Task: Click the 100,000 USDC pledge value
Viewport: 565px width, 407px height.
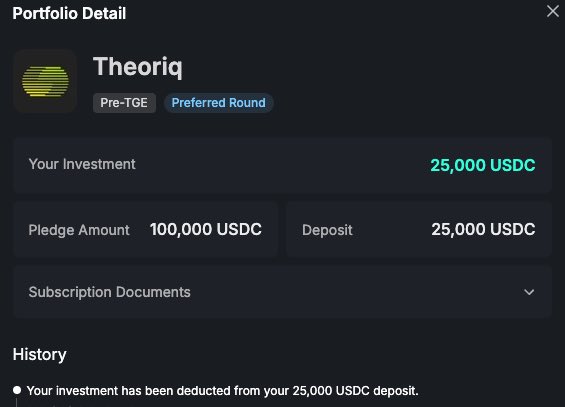Action: 206,229
